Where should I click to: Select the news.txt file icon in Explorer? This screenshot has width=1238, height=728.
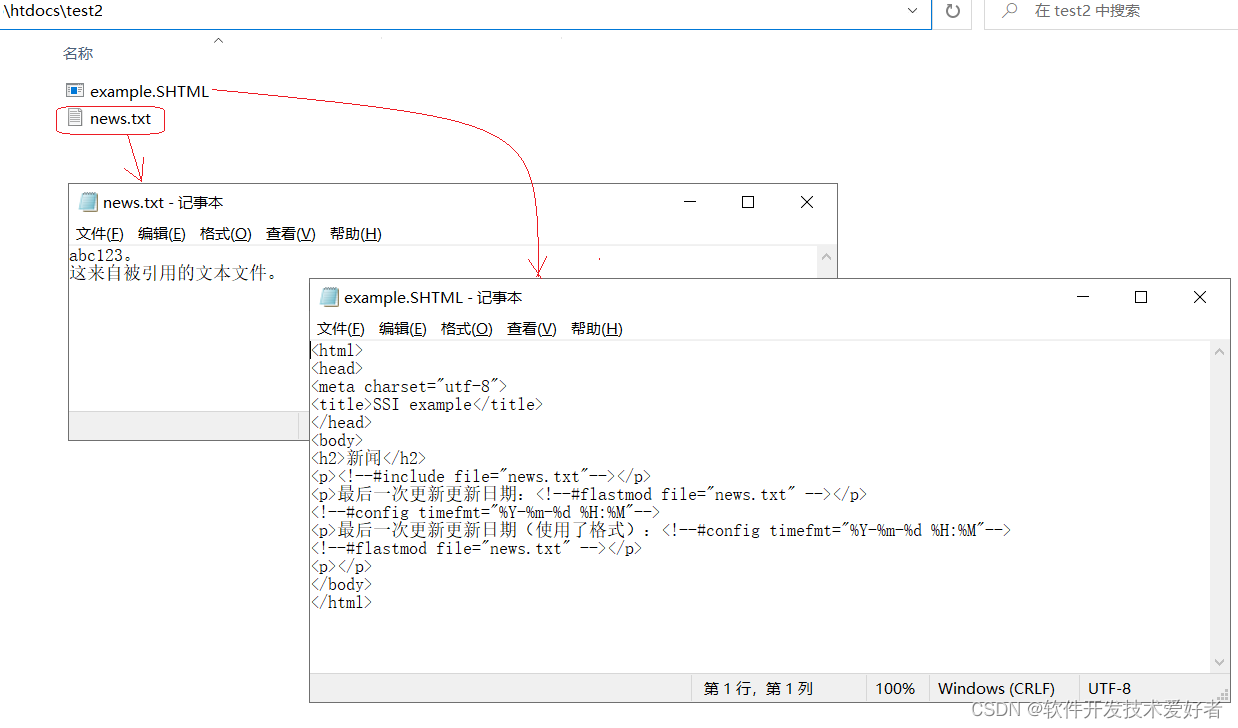(74, 118)
